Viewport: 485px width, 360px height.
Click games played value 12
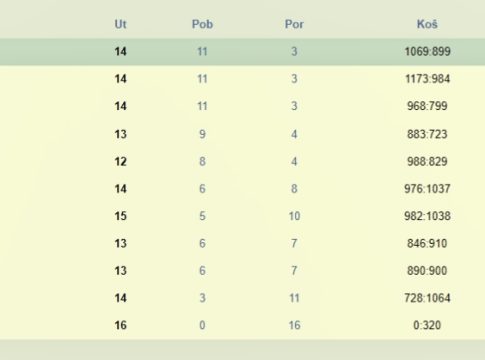tap(120, 161)
